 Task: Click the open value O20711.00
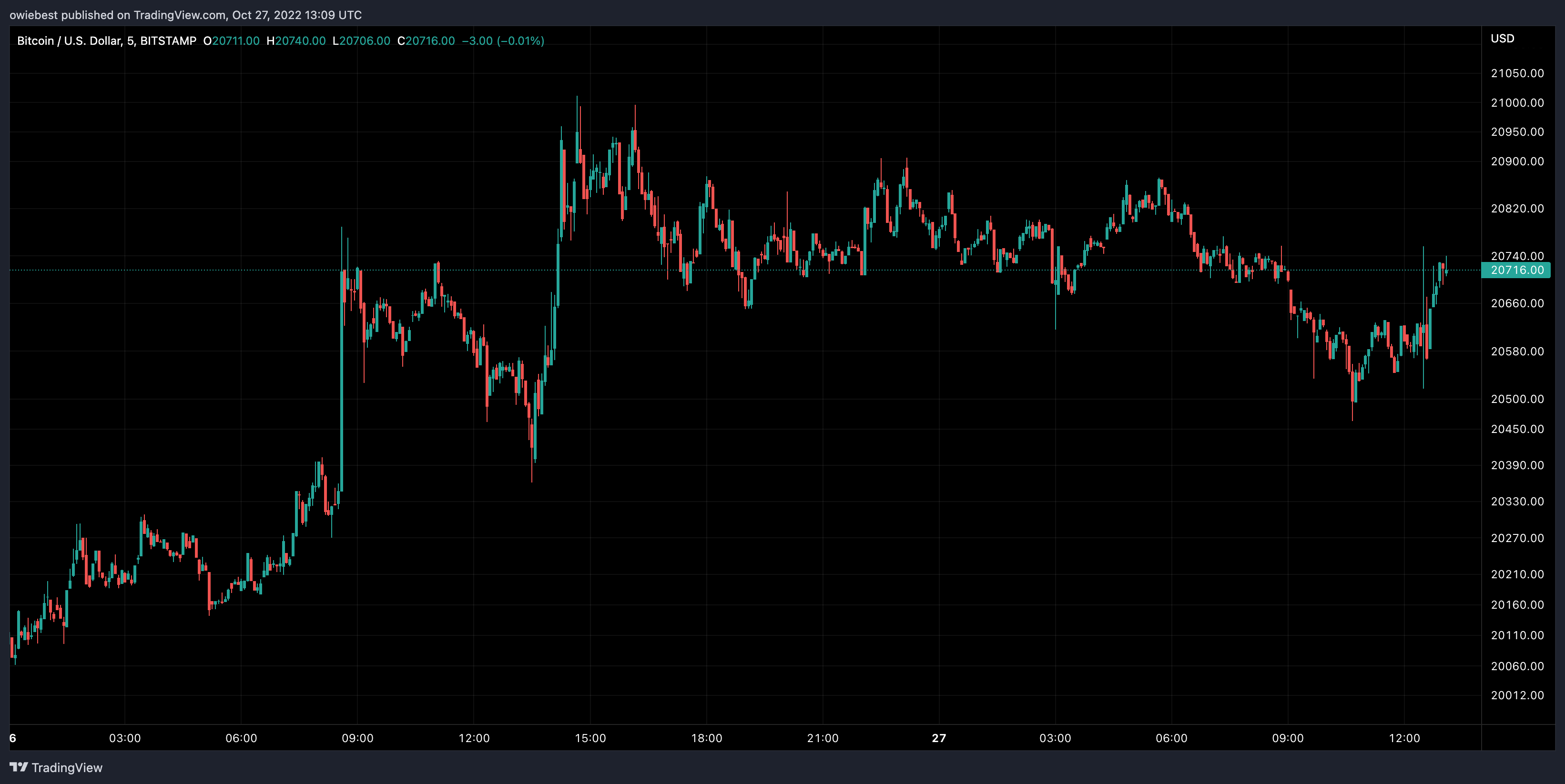coord(232,40)
